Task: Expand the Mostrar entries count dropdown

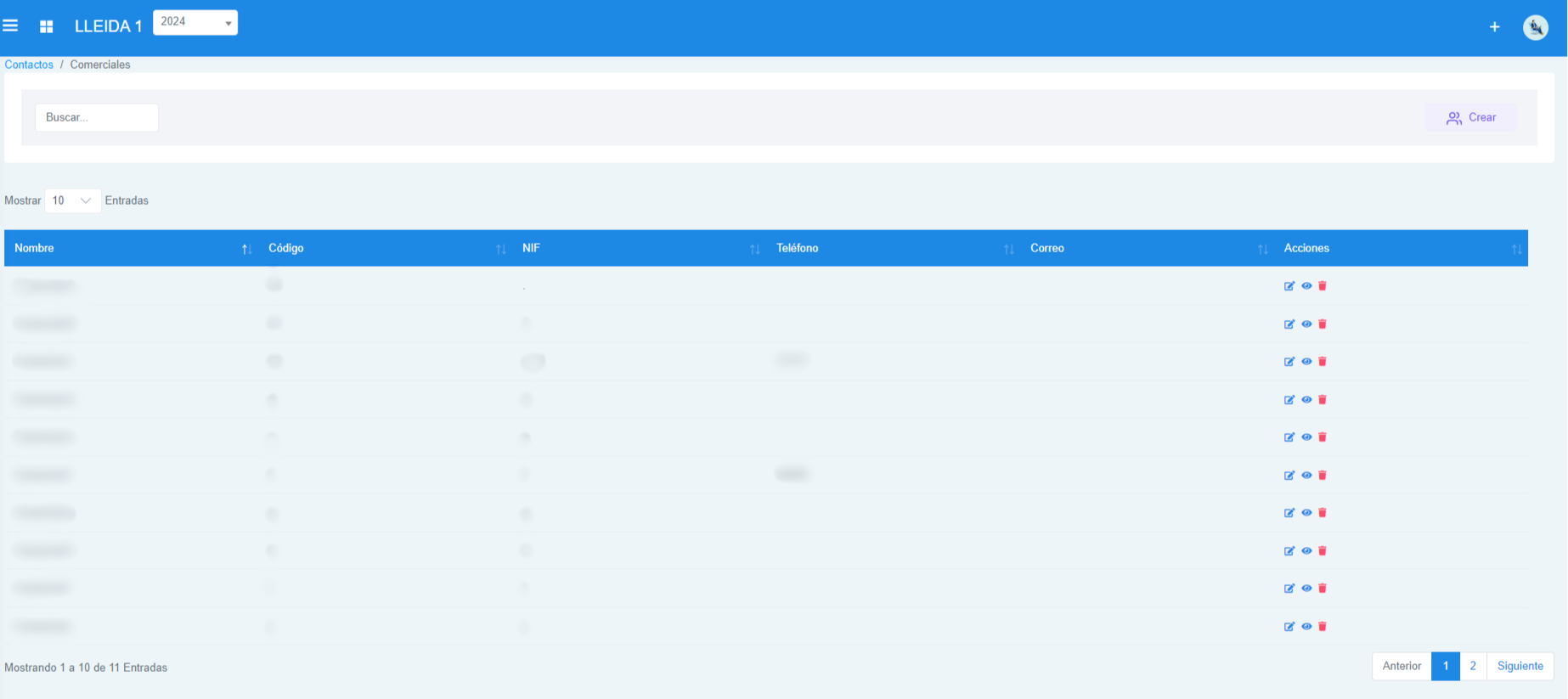Action: (72, 201)
